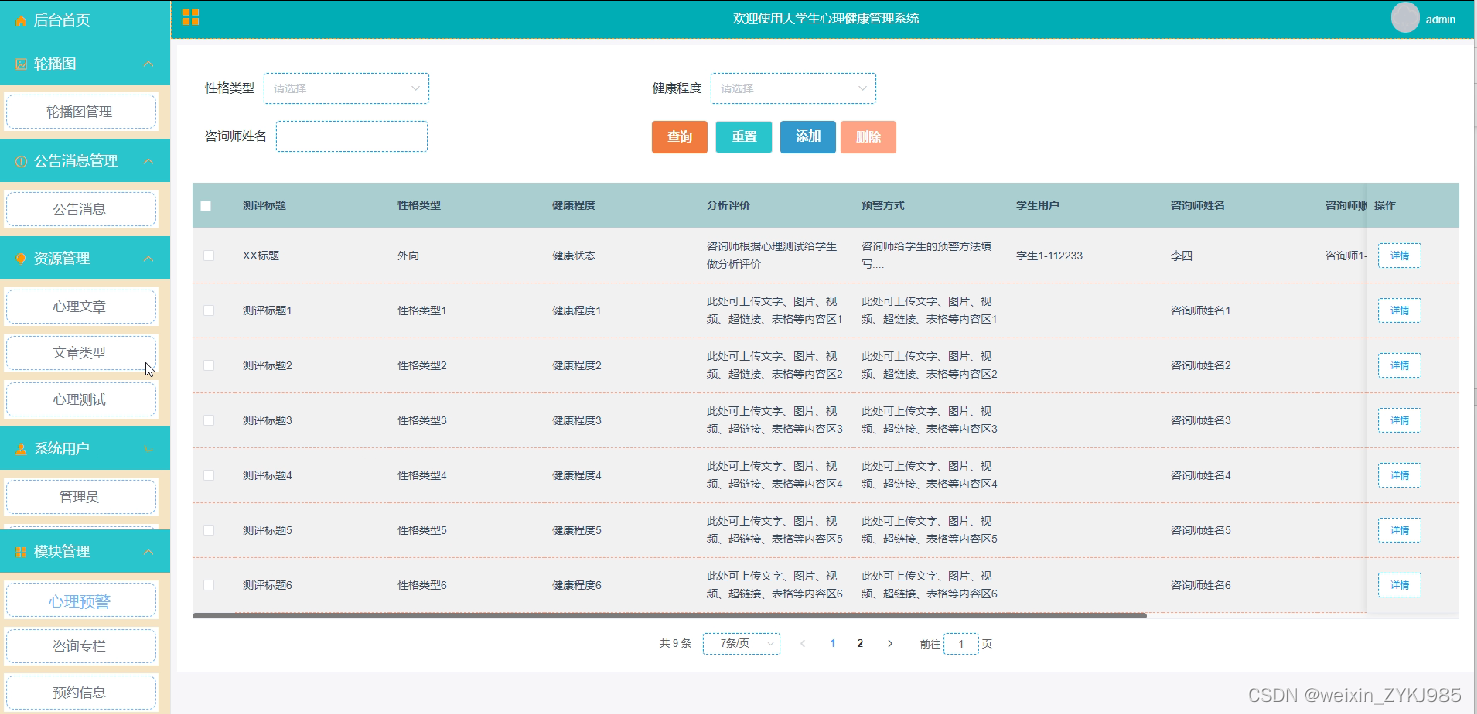Viewport: 1477px width, 714px height.
Task: Open the 7条/页 page-size dropdown
Action: [x=740, y=643]
